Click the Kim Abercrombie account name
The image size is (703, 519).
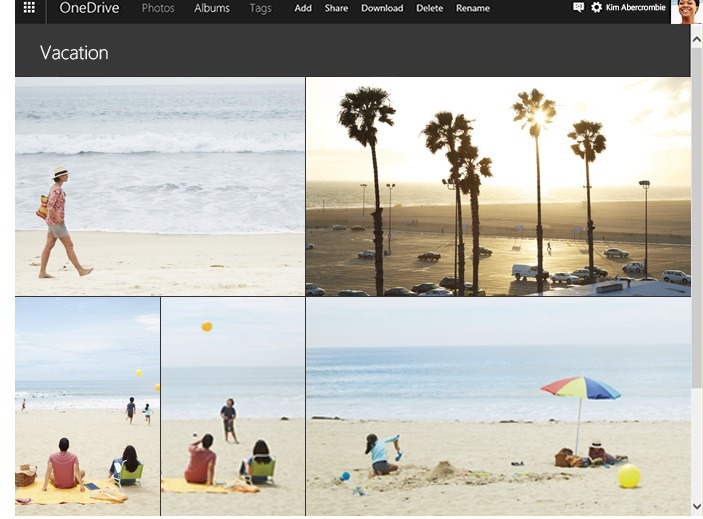click(x=636, y=8)
